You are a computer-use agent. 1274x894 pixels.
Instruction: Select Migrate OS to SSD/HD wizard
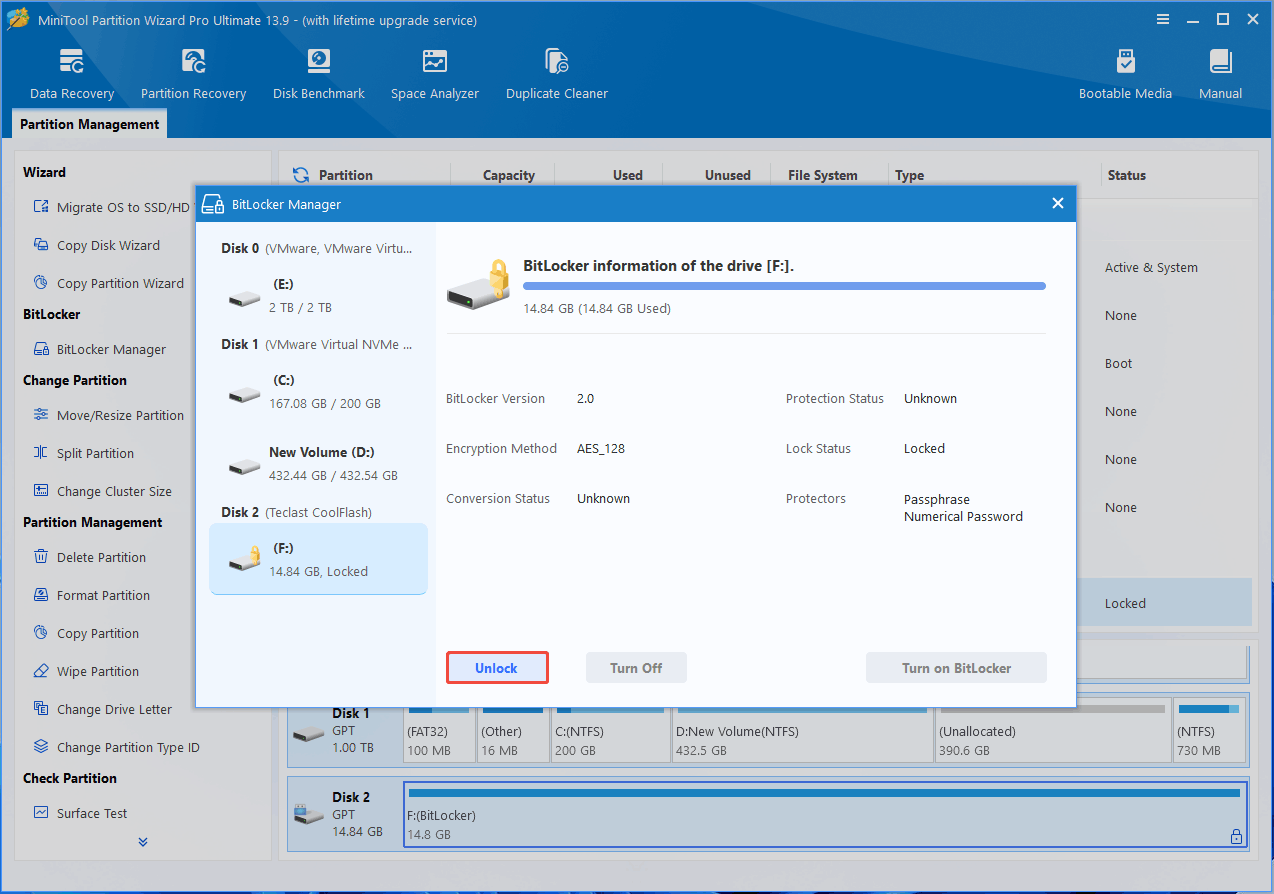pyautogui.click(x=111, y=207)
